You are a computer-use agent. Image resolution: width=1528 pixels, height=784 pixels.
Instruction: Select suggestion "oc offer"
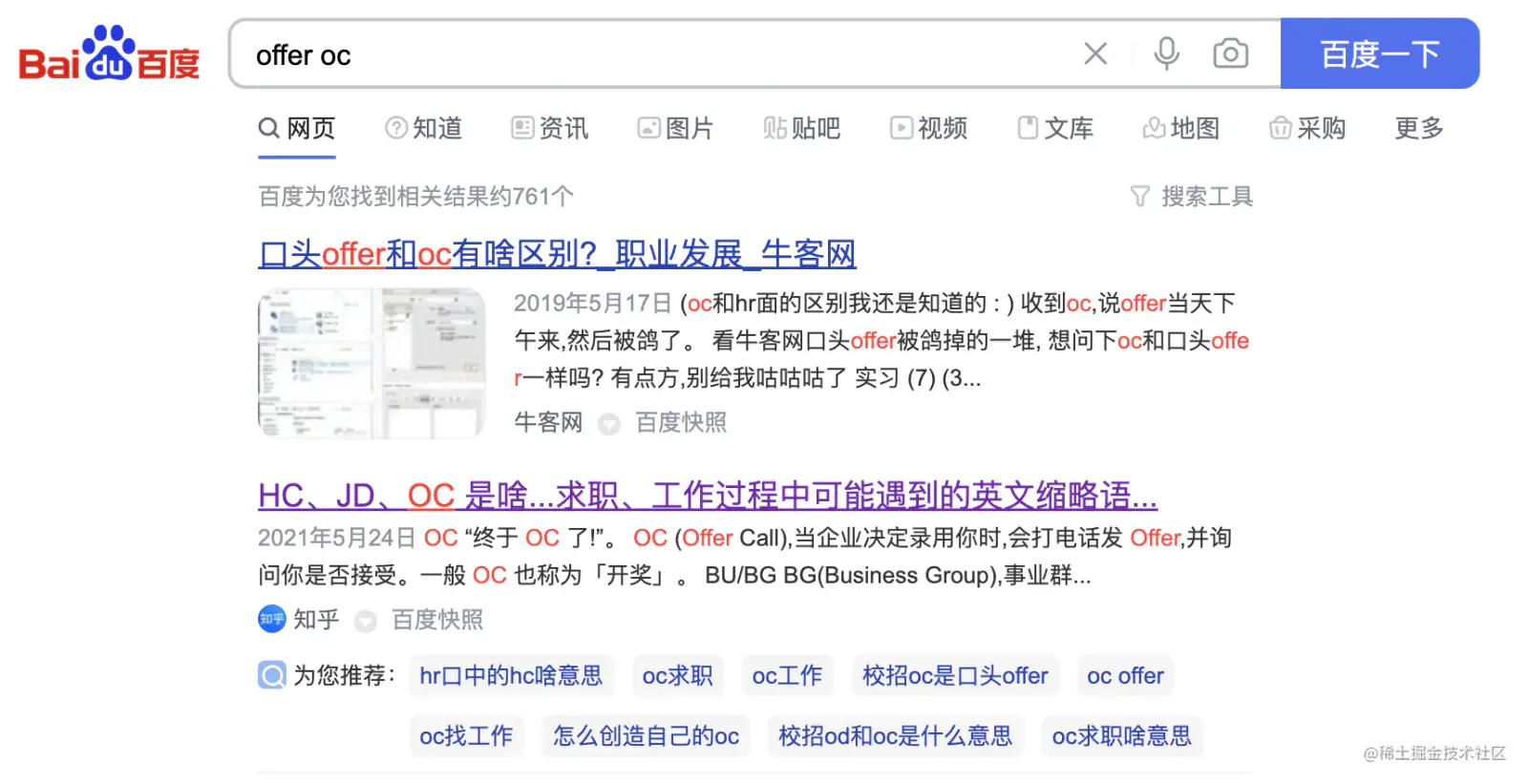tap(1125, 676)
